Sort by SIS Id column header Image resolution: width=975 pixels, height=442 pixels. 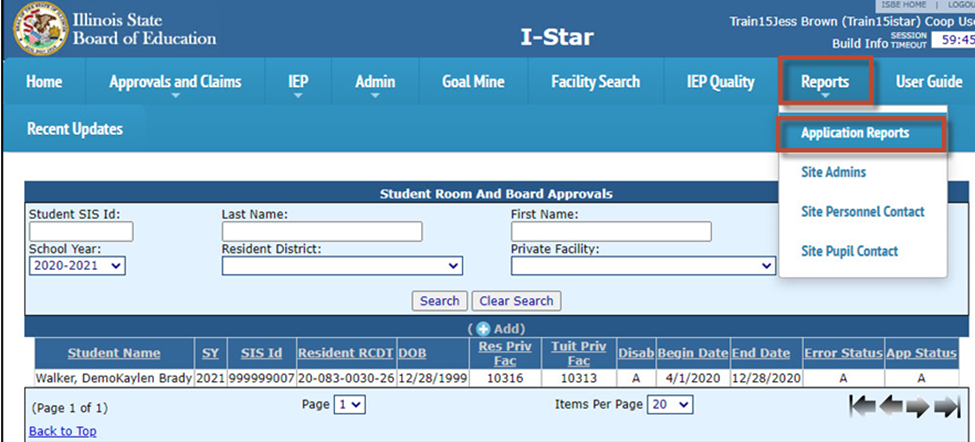click(x=261, y=354)
